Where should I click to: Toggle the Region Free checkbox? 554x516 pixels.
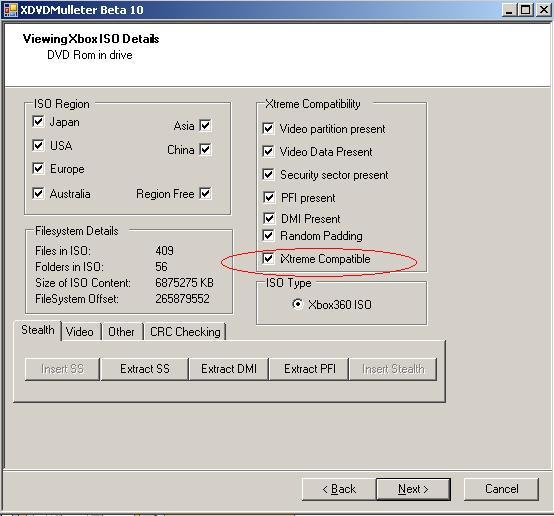coord(205,193)
